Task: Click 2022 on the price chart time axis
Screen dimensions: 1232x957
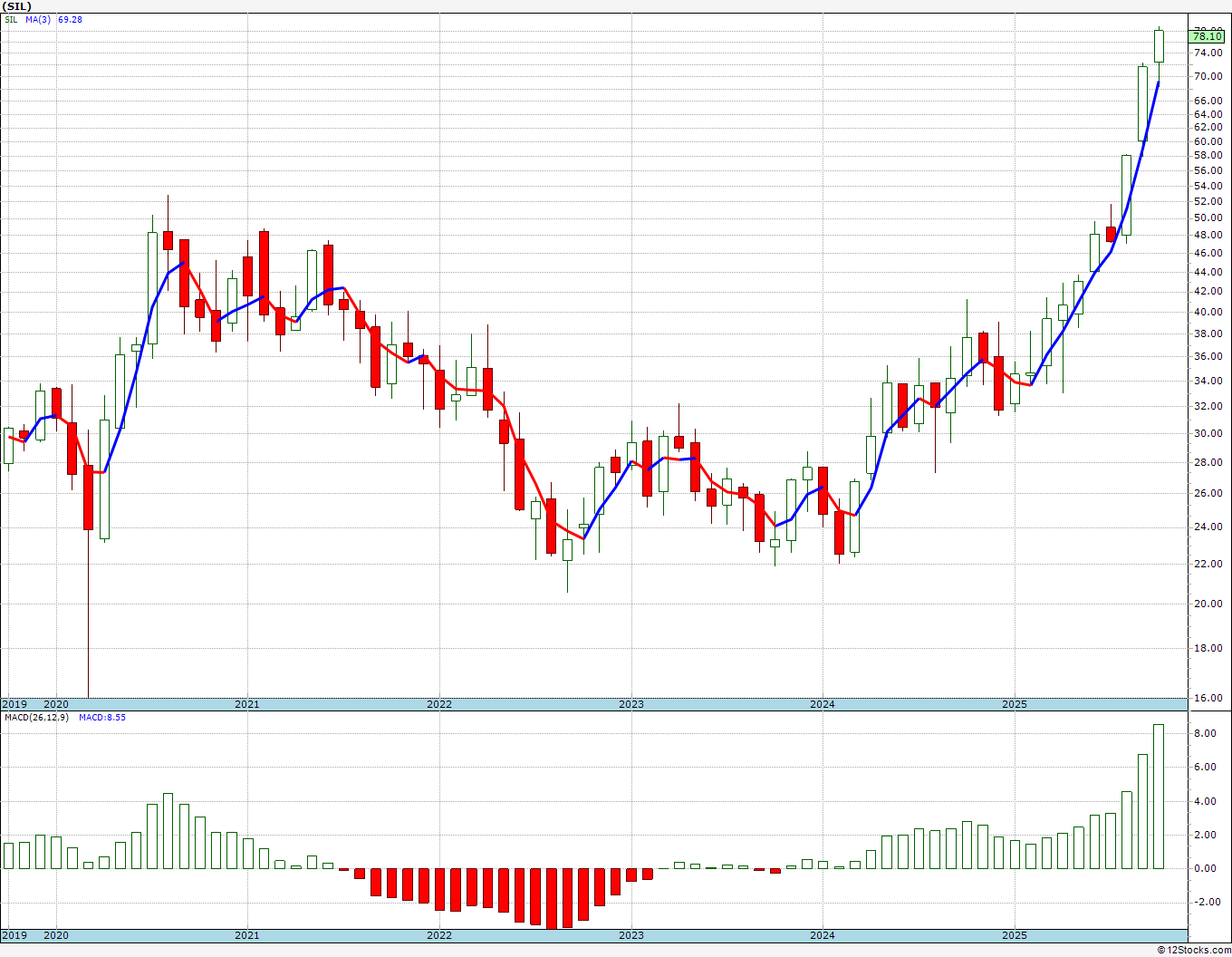Action: [x=439, y=704]
